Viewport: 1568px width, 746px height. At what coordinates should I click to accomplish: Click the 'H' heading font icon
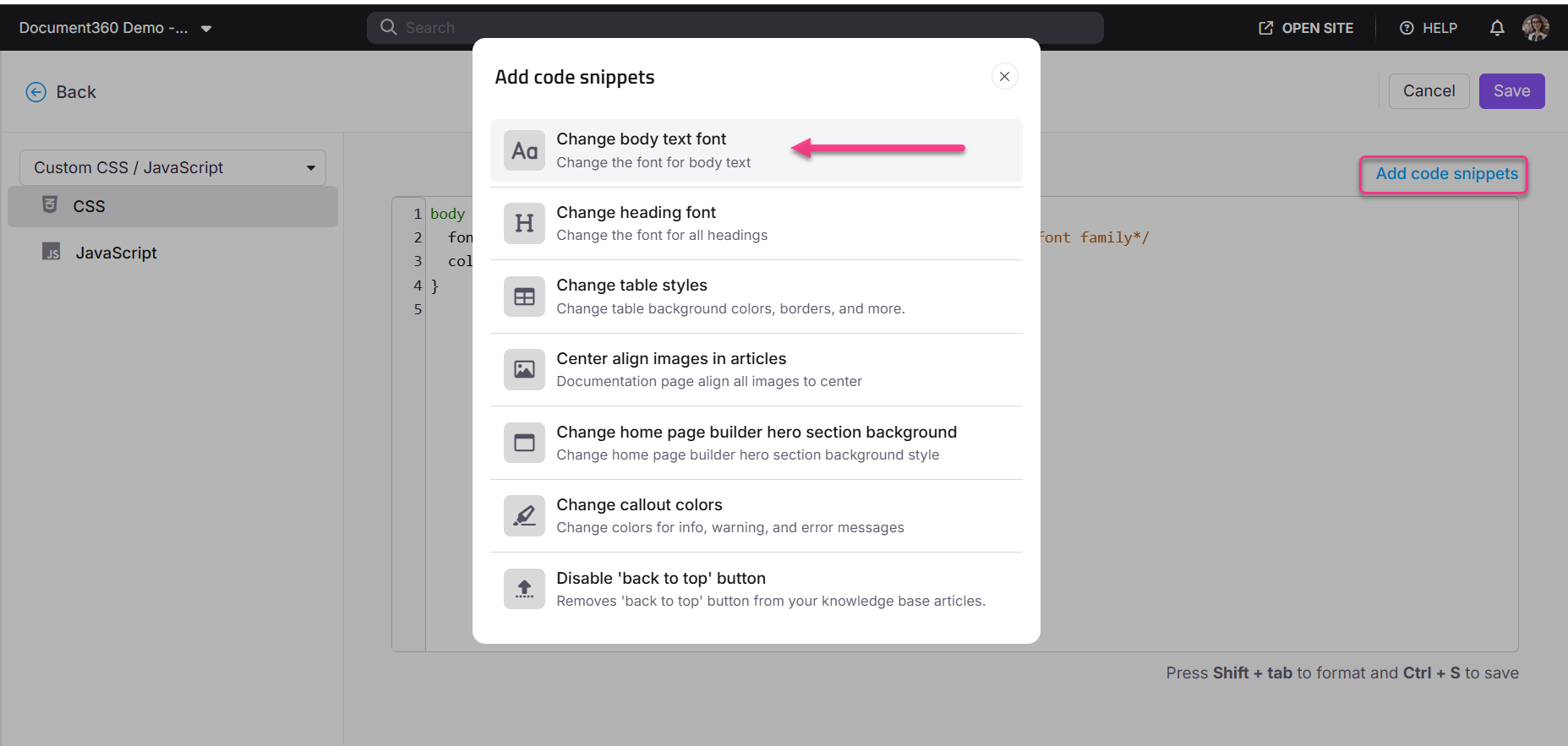pos(524,224)
